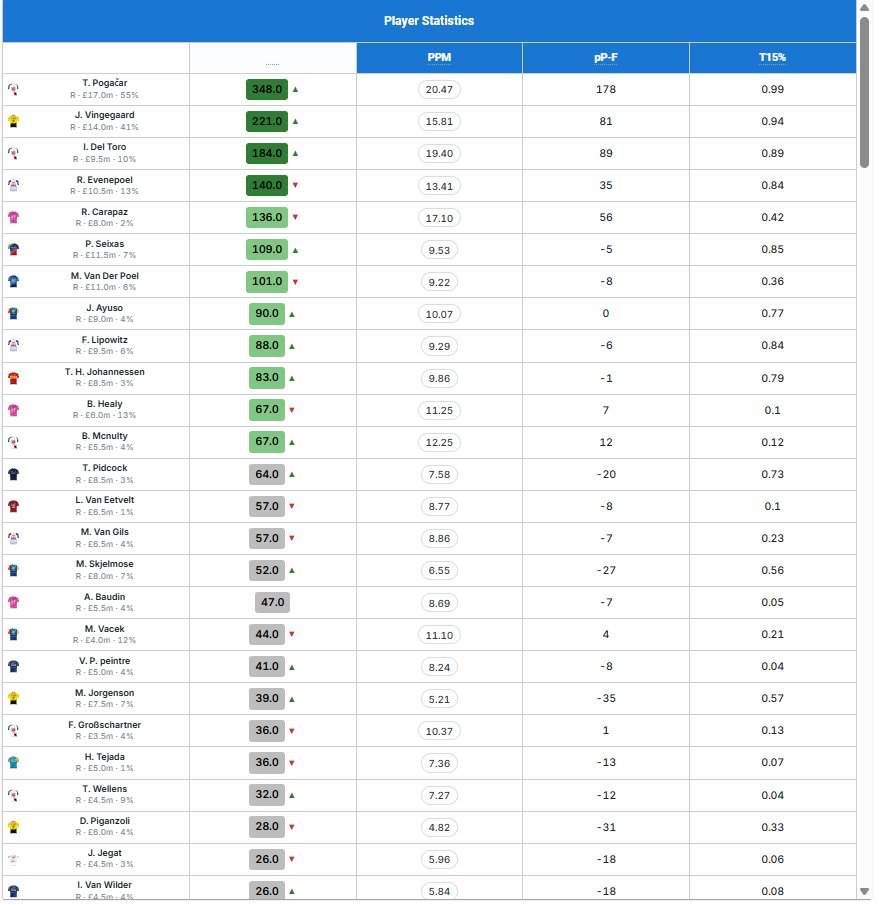The image size is (879, 905).
Task: Click the yellow jersey icon beside J. Vingegaard
Action: coord(13,121)
